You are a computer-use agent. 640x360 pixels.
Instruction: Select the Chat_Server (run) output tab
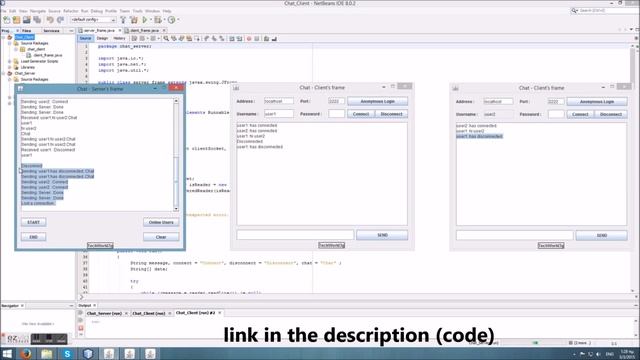(104, 313)
